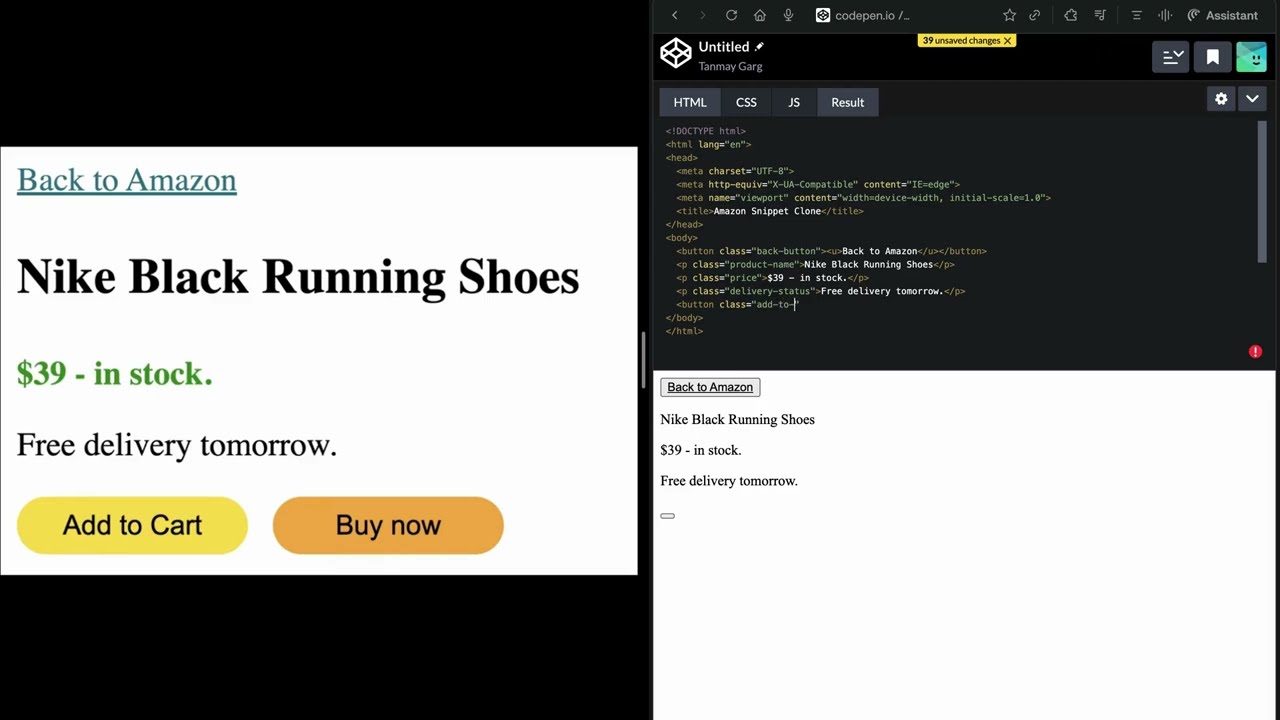
Task: Edit pen title with pencil icon
Action: tap(759, 46)
